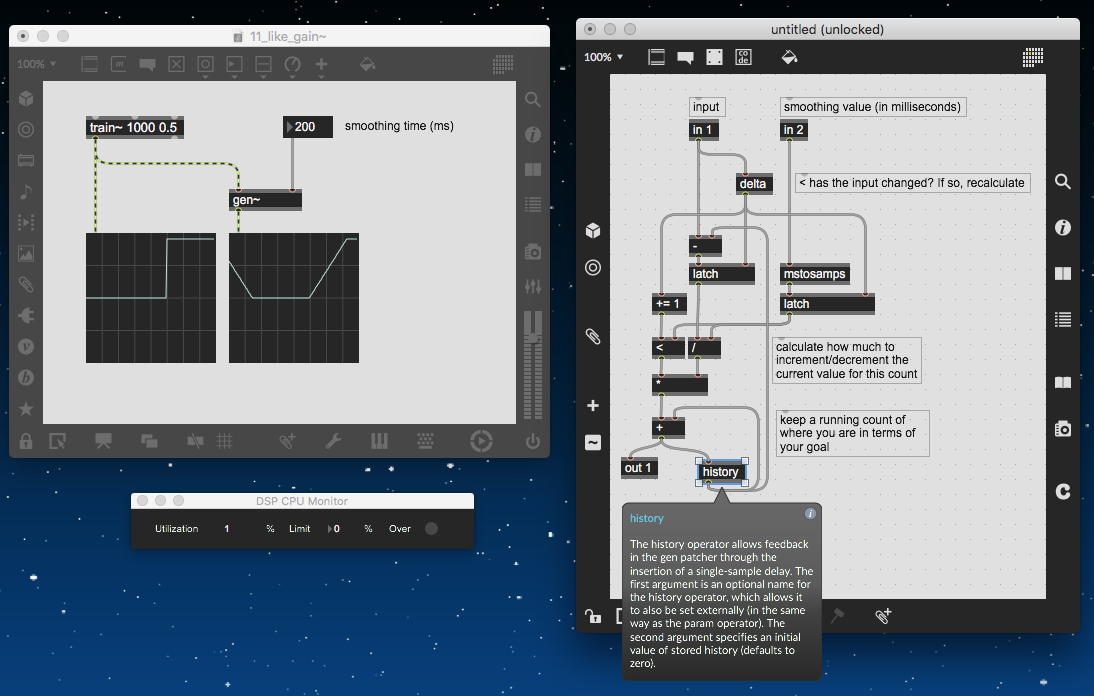Click the plug-in icon in 11_like_gain~ left sidebar
Viewport: 1094px width, 696px height.
click(26, 316)
